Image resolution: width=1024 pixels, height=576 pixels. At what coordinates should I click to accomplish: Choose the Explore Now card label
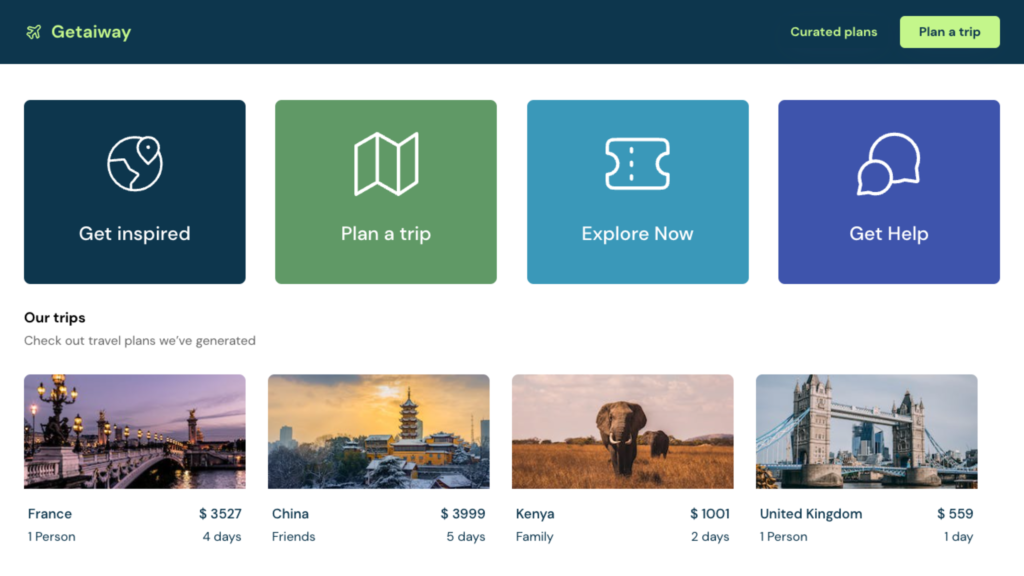coord(637,234)
